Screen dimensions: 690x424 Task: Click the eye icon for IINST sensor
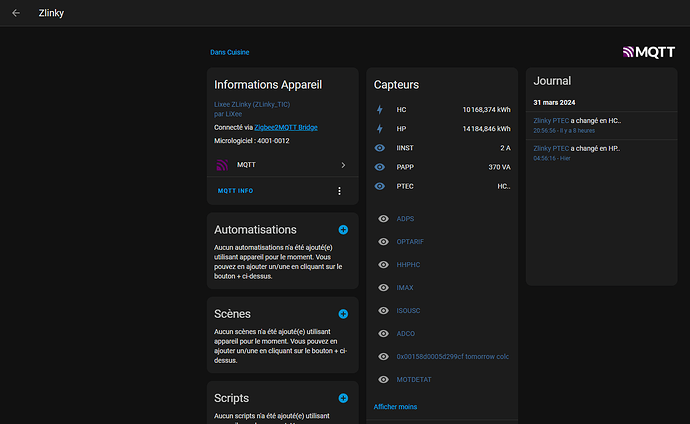(x=379, y=147)
